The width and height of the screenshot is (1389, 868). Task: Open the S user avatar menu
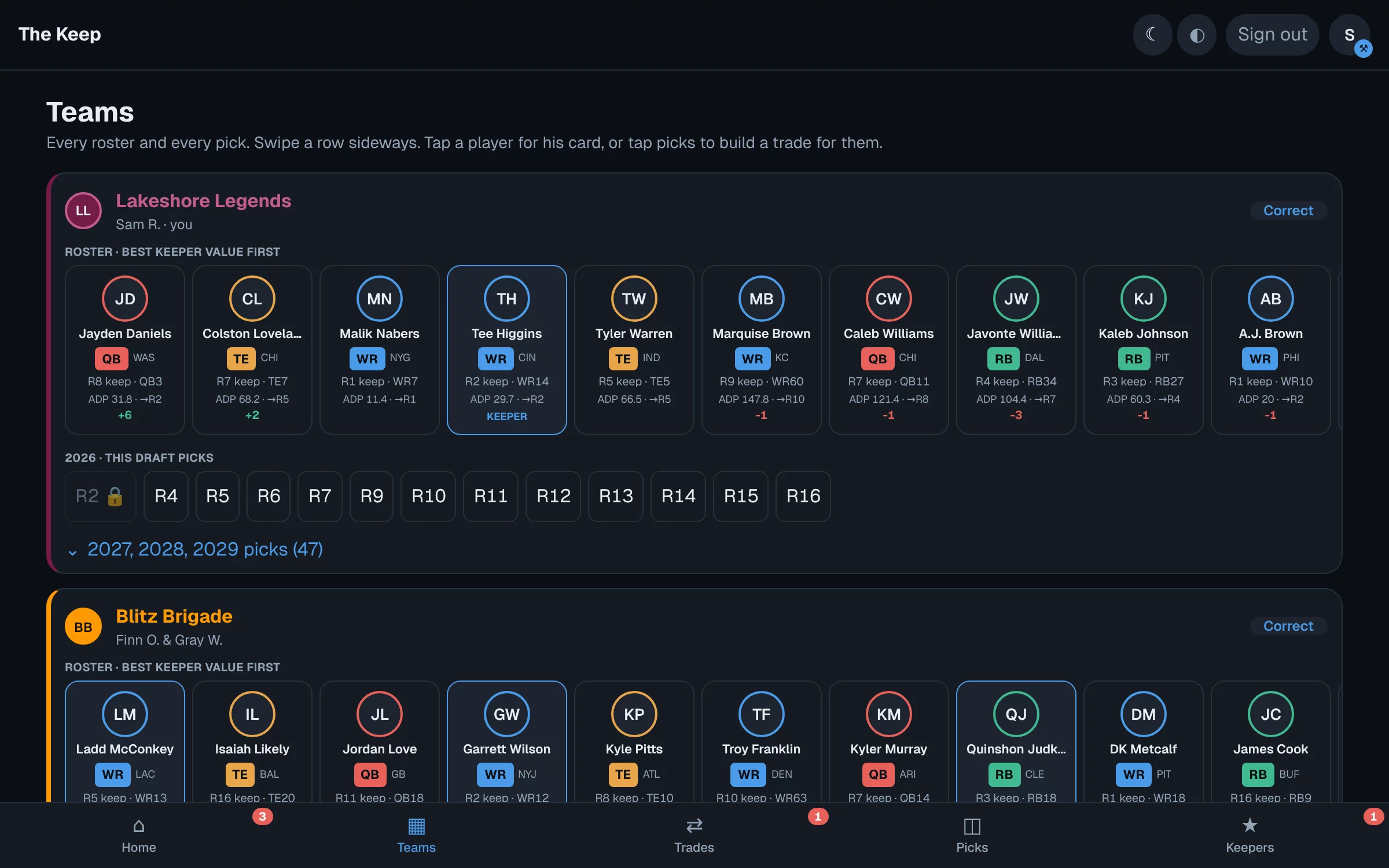click(1350, 35)
